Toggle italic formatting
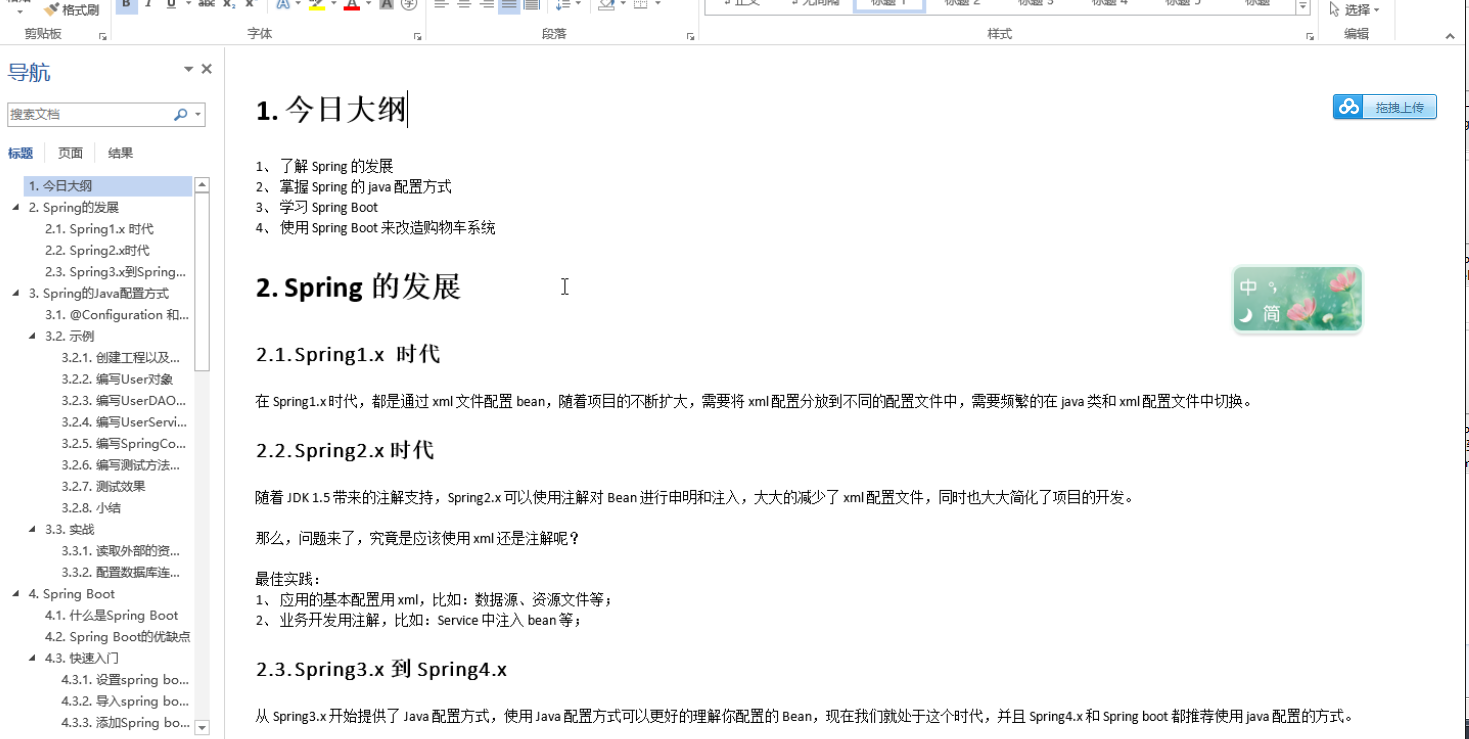Screen dimensions: 1469x739 point(148,4)
